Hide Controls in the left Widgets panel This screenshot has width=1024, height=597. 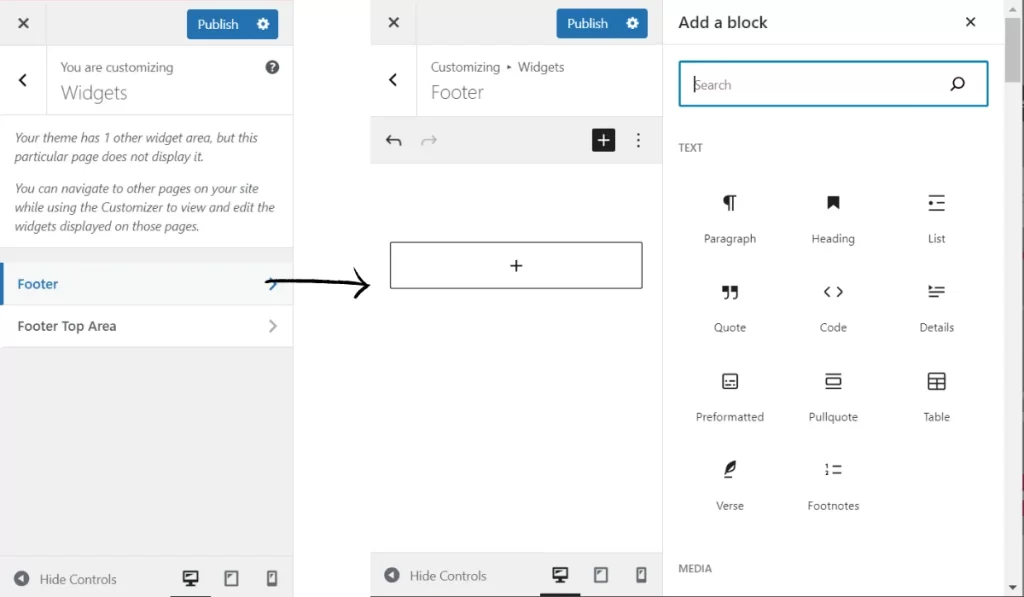(x=66, y=579)
